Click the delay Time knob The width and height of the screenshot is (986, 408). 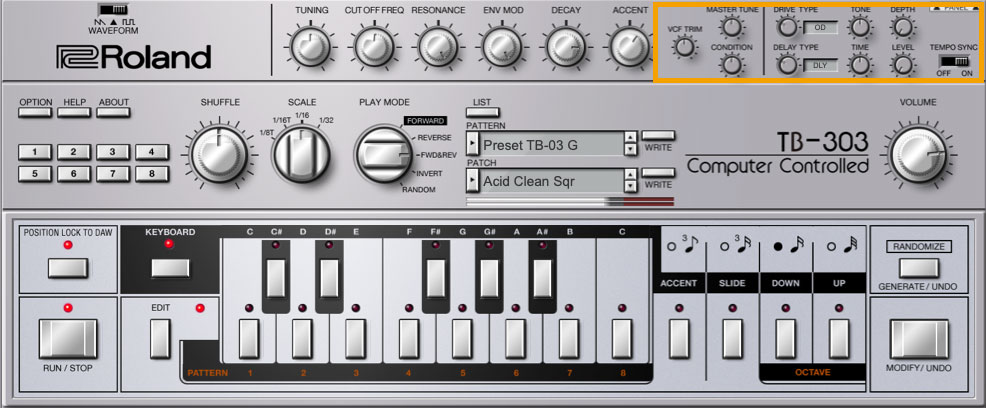coord(860,65)
